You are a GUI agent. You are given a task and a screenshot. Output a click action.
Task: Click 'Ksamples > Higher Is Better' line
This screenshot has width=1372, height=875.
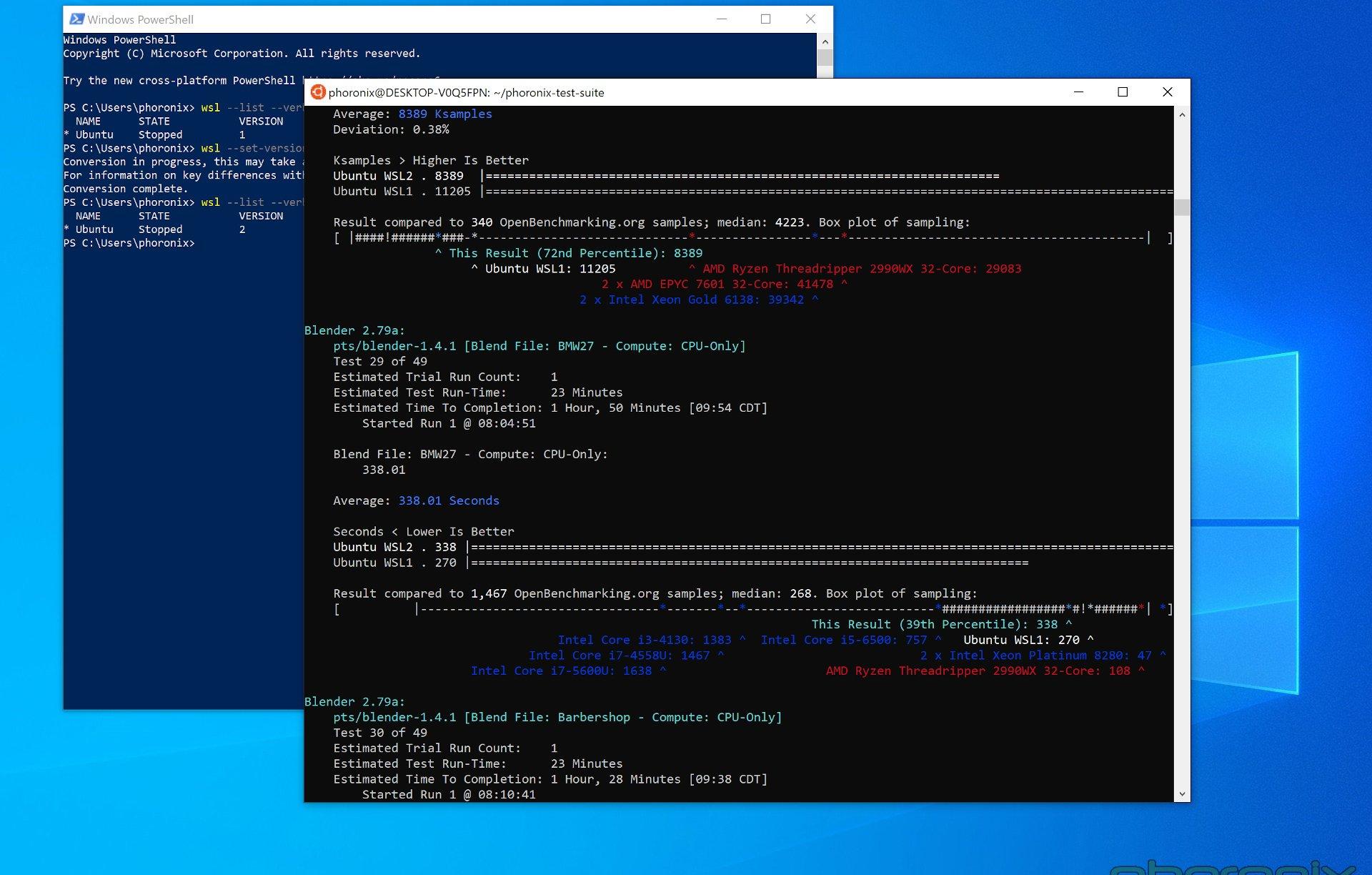[x=431, y=160]
